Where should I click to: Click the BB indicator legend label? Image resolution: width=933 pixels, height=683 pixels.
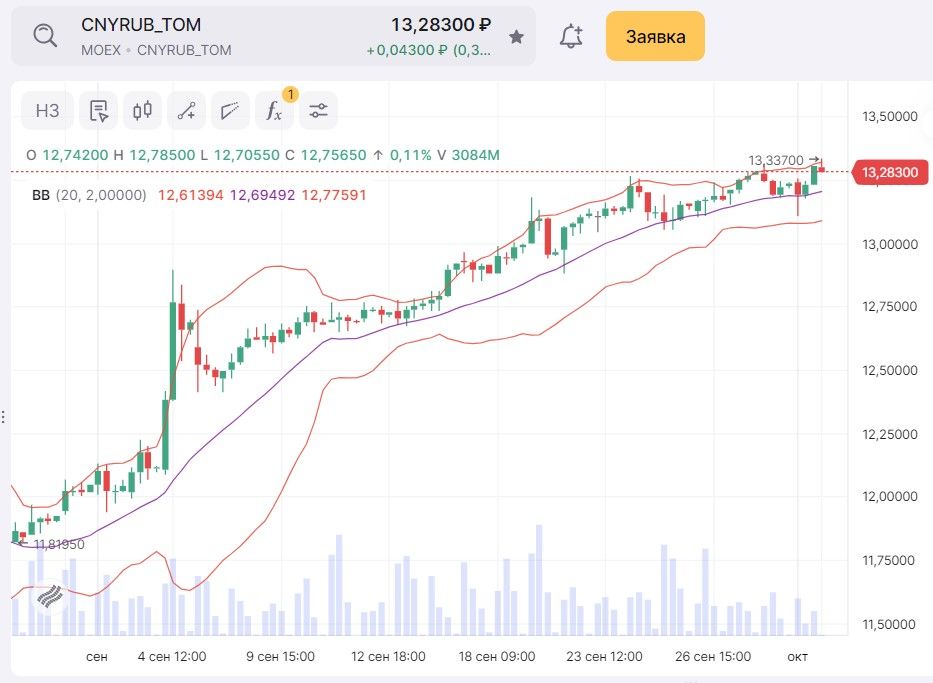point(41,195)
